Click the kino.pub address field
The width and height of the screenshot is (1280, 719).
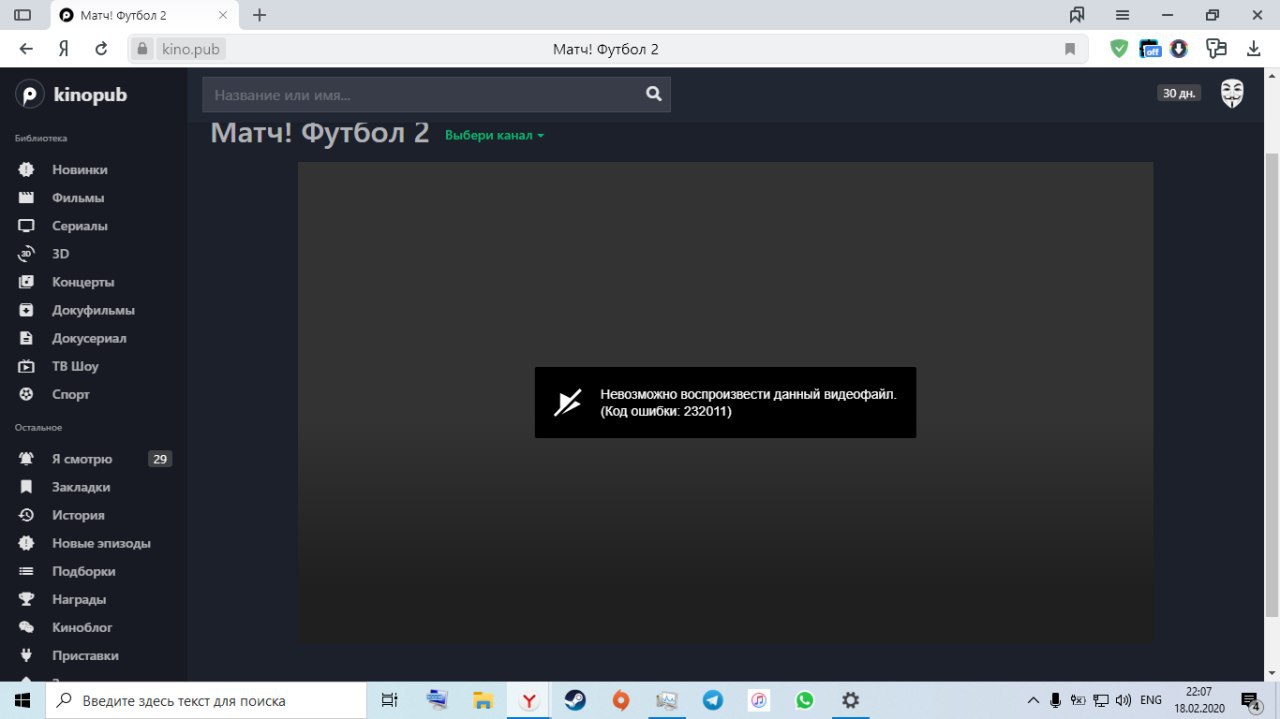(190, 49)
